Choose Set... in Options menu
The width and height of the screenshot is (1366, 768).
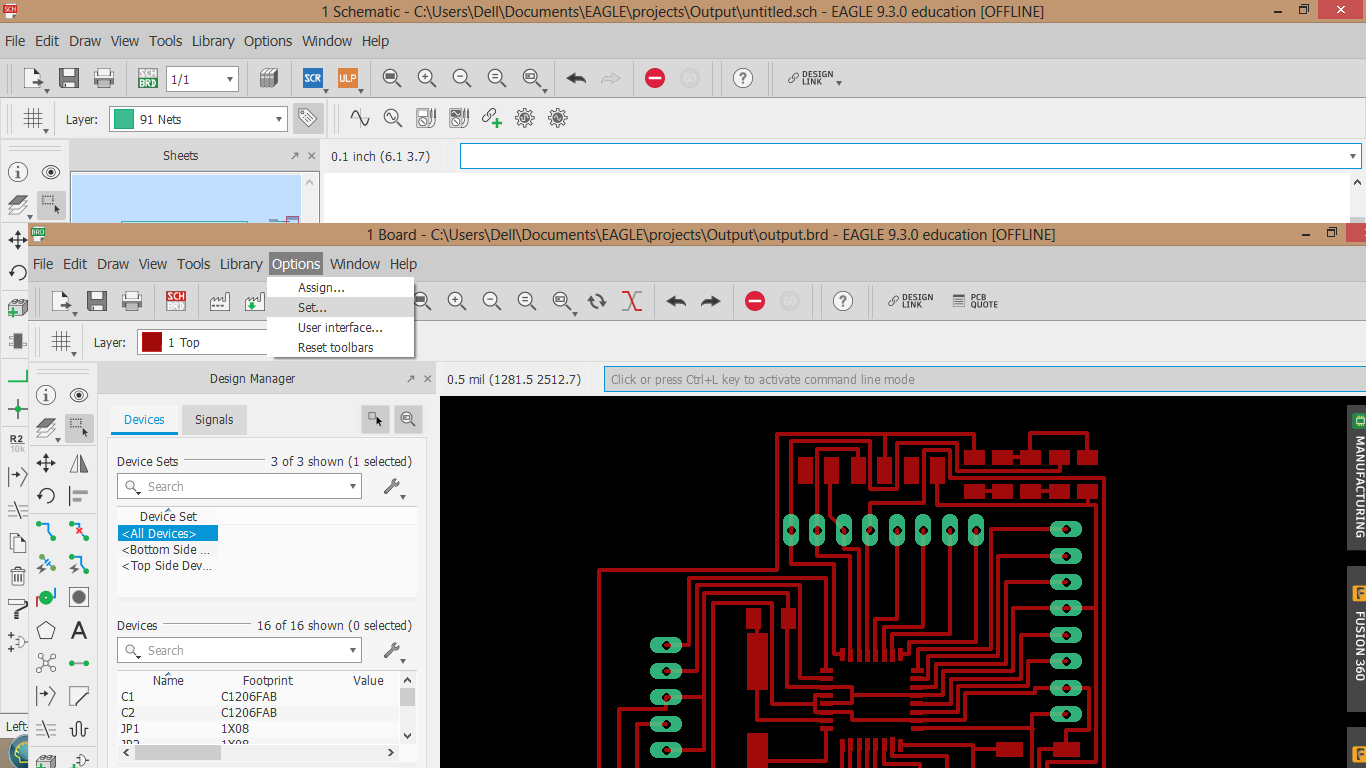(341, 308)
